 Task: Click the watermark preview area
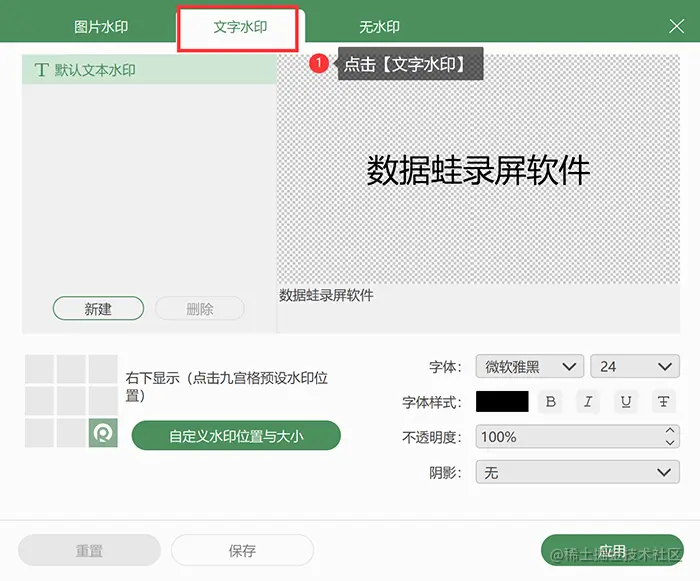tap(478, 169)
